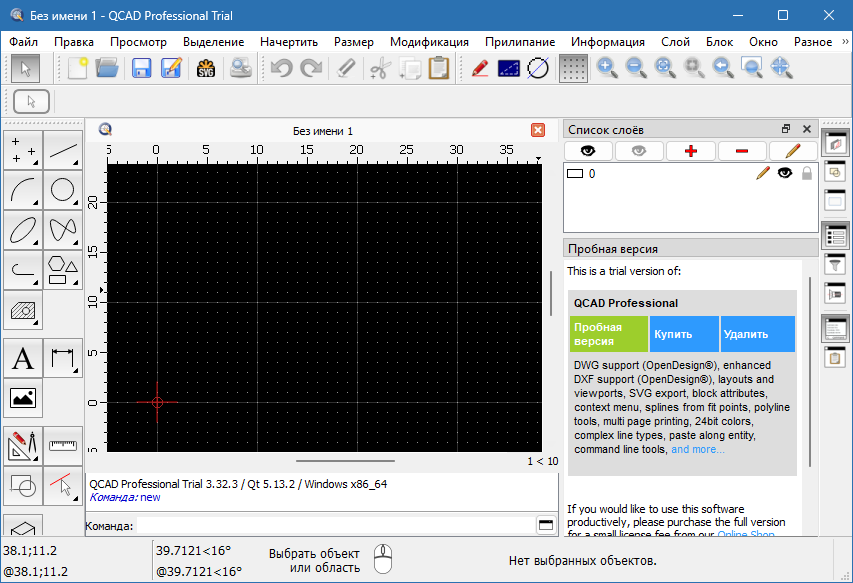Toggle draft mode red pencil icon

[480, 69]
